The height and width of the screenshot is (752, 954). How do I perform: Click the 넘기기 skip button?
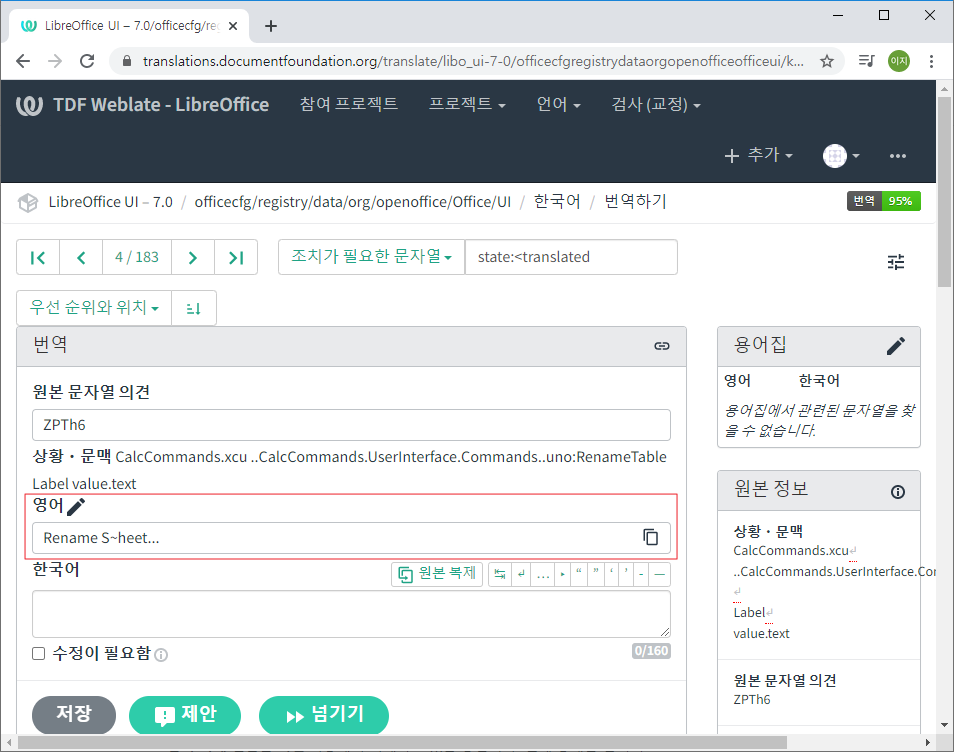pyautogui.click(x=324, y=714)
